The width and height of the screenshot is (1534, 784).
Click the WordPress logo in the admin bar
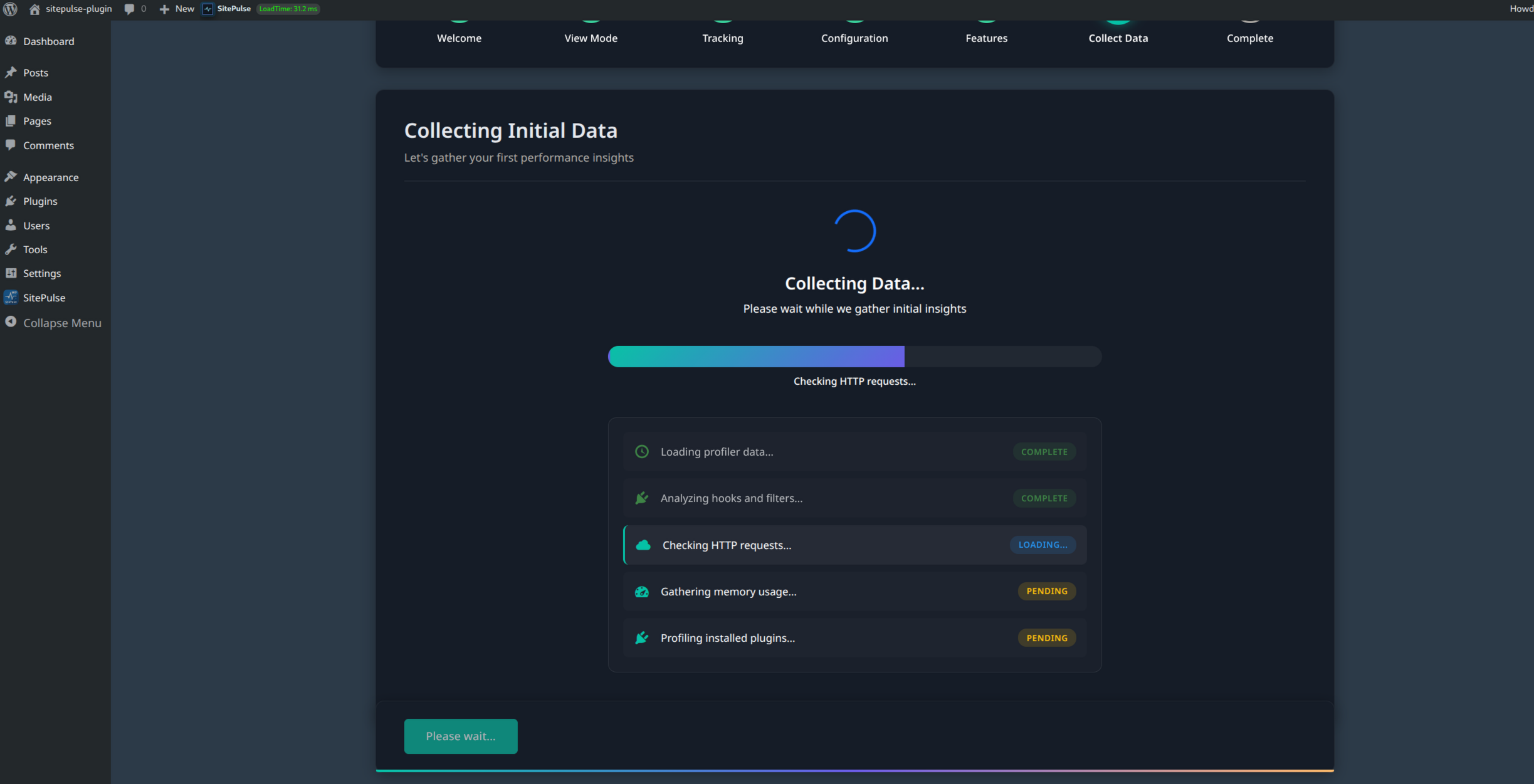tap(10, 9)
